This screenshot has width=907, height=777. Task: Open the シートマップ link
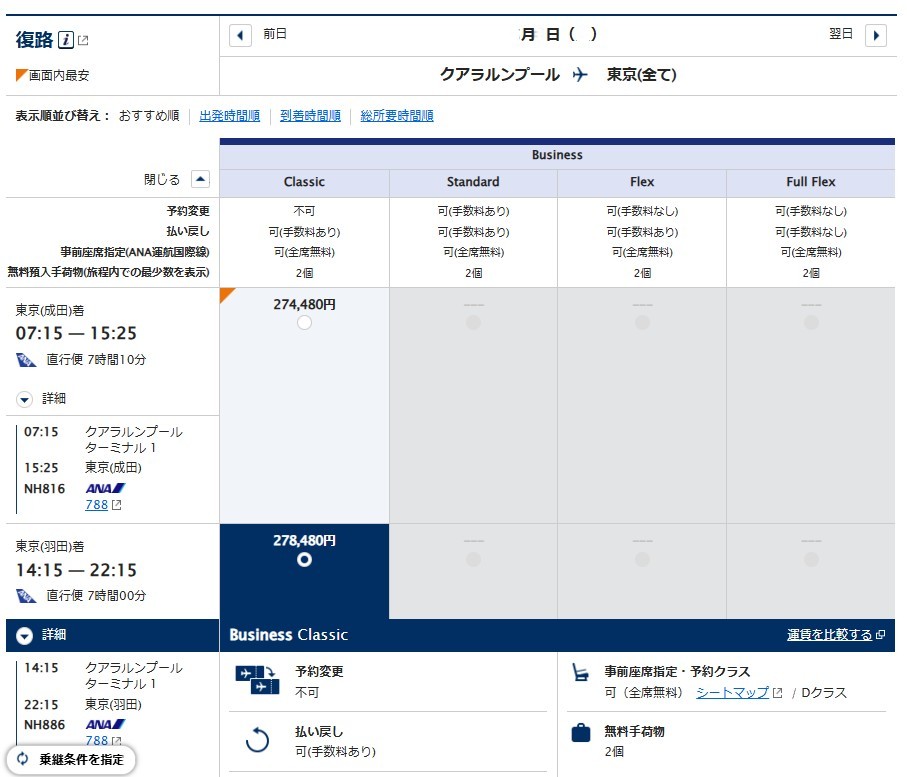point(733,693)
